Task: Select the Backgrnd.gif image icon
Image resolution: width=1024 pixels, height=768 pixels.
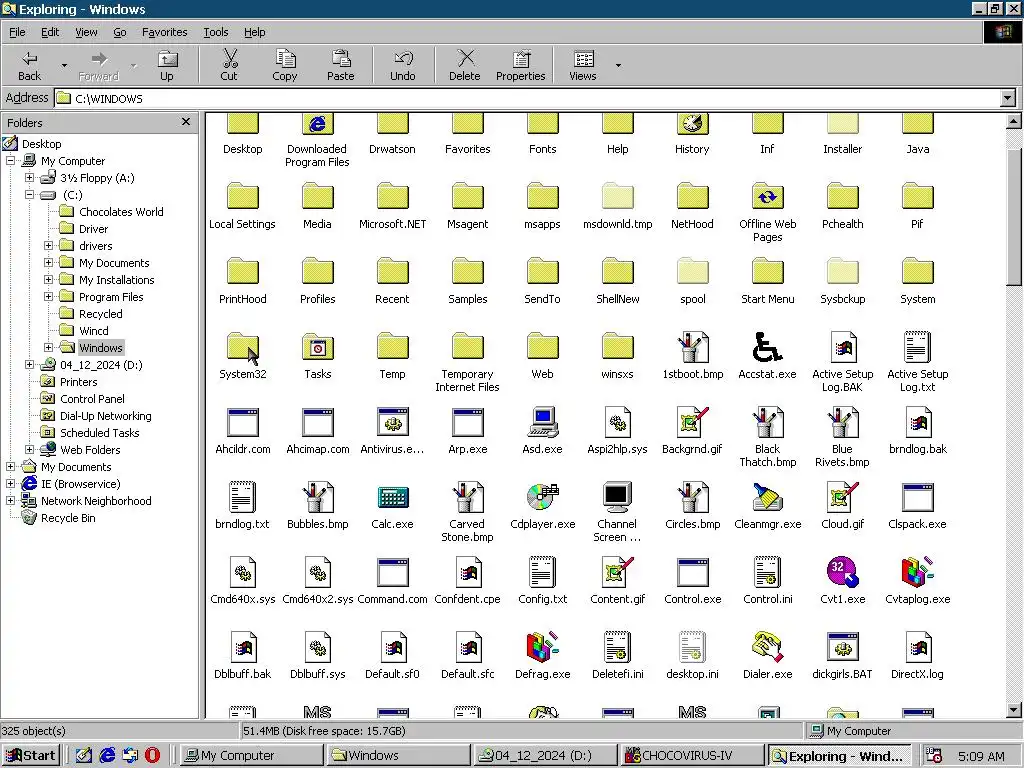Action: coord(692,423)
